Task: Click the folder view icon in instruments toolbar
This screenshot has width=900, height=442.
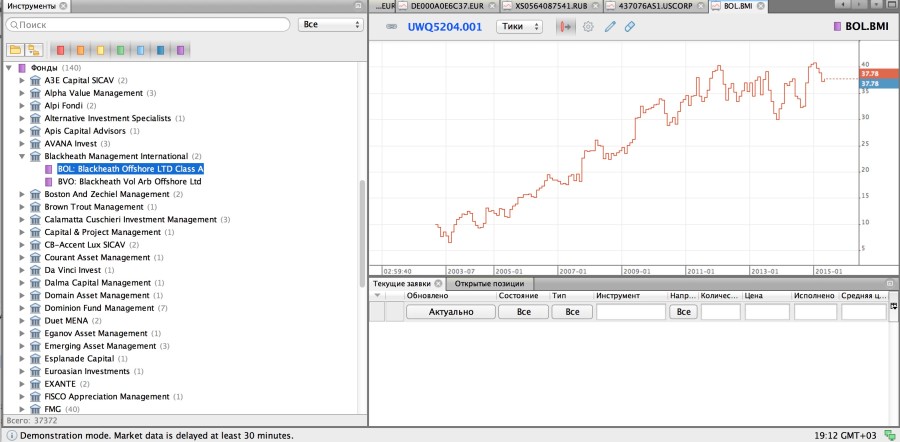Action: [15, 49]
